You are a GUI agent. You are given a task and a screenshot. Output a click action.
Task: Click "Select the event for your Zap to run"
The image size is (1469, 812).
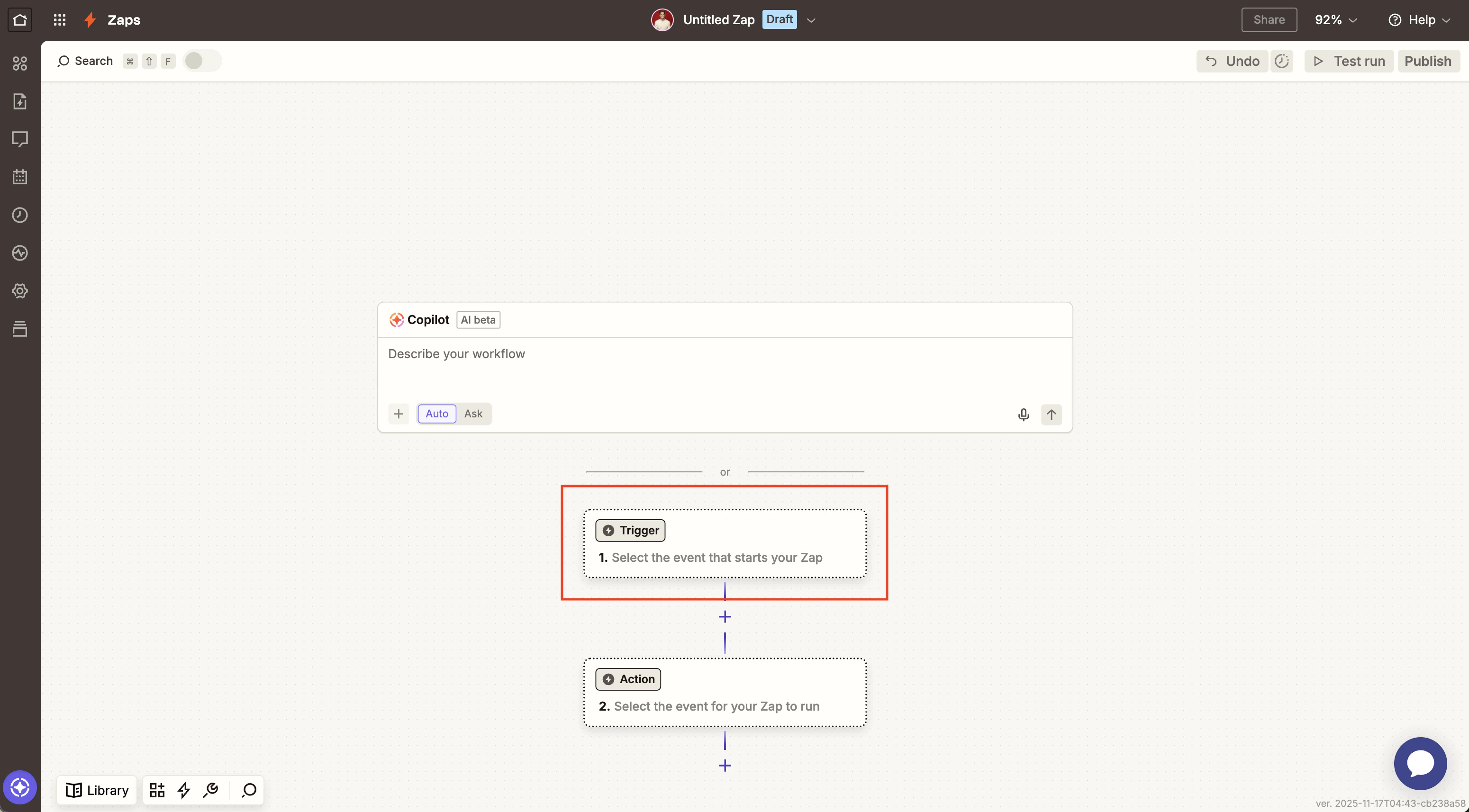click(716, 706)
